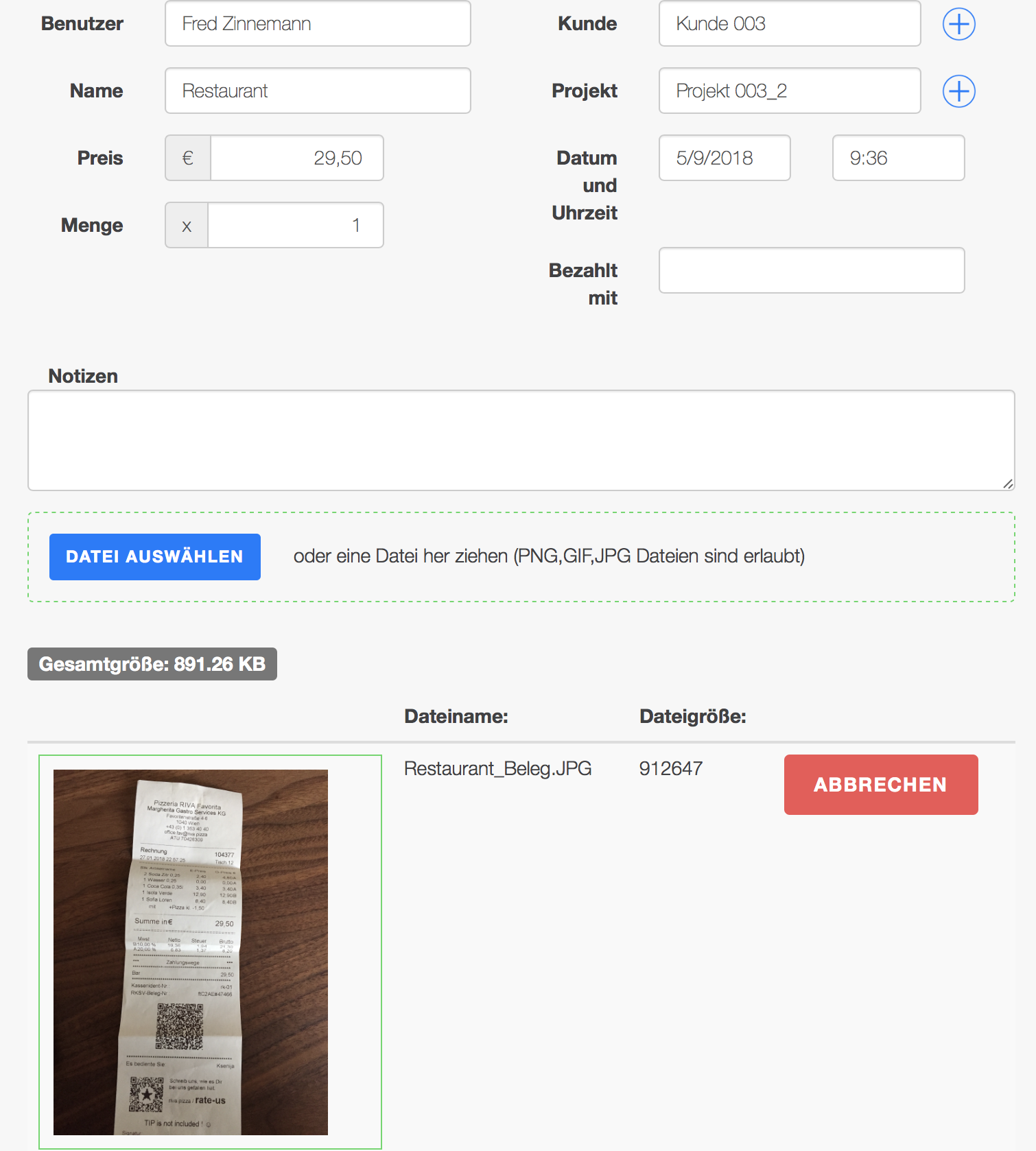
Task: Add new project with Projekt plus icon
Action: point(958,91)
